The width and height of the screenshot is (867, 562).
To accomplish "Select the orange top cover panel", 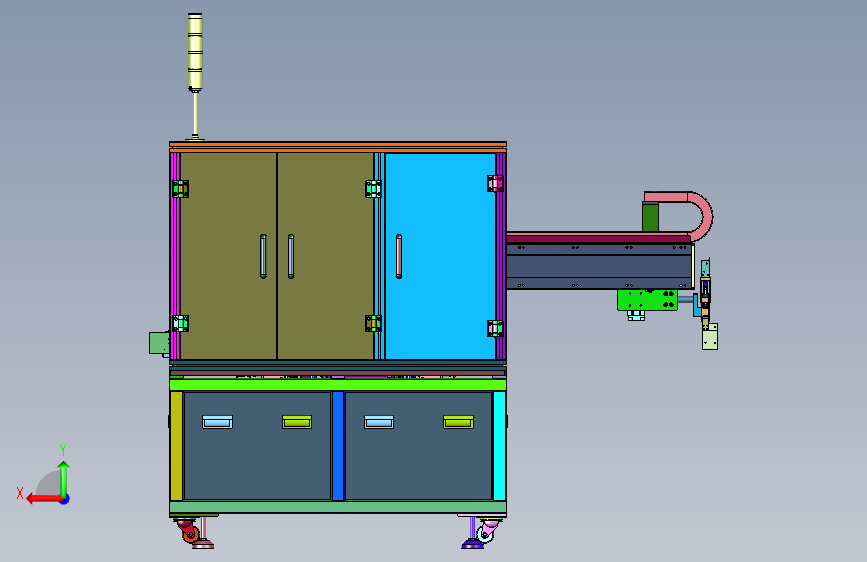I will tap(338, 147).
